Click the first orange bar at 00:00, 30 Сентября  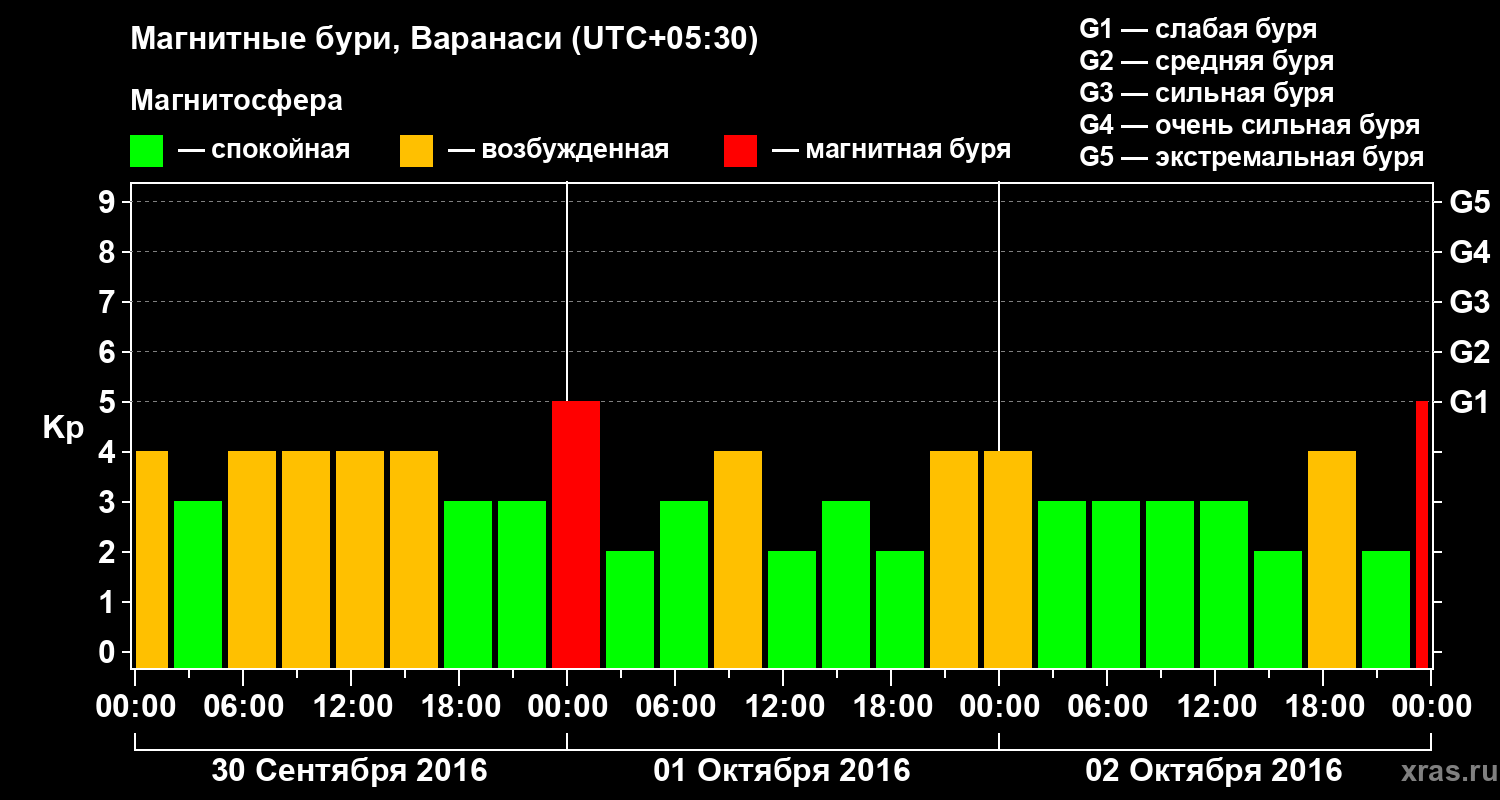coord(152,559)
